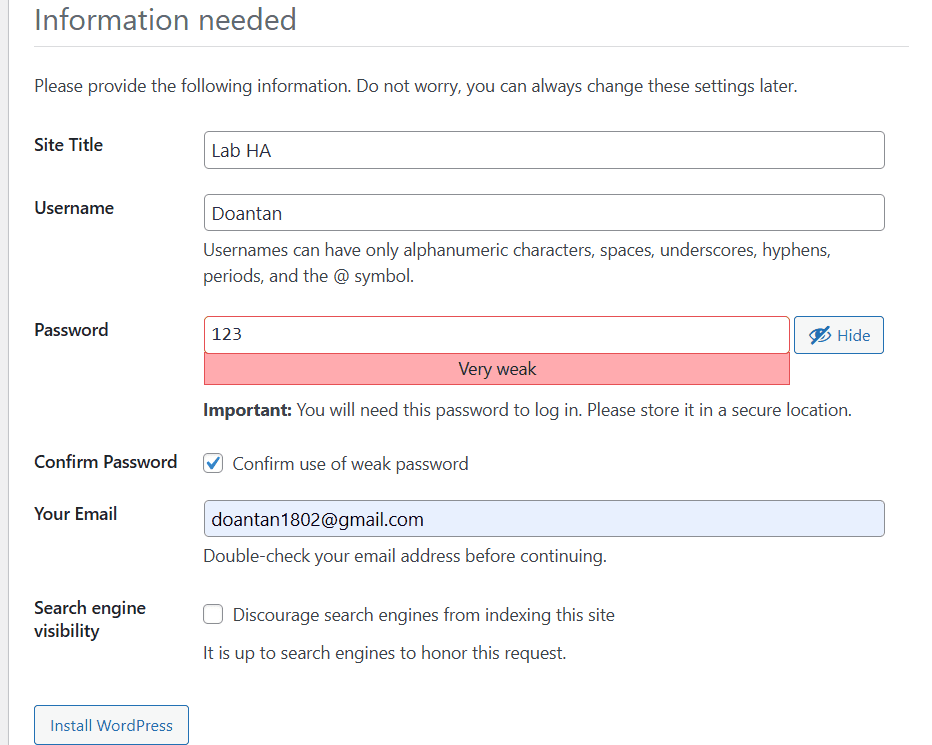Click the Your Email field with the Gmail address

(543, 519)
